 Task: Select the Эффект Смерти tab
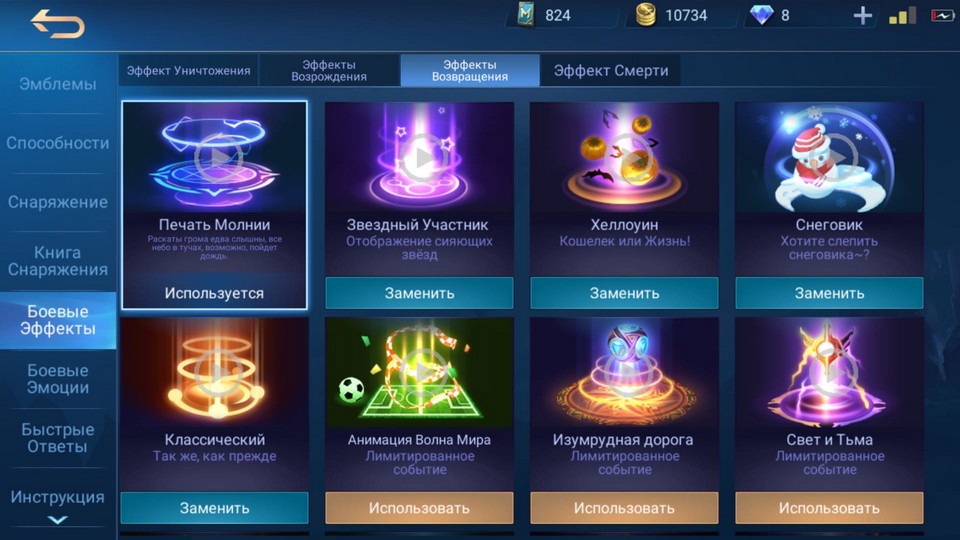(610, 71)
